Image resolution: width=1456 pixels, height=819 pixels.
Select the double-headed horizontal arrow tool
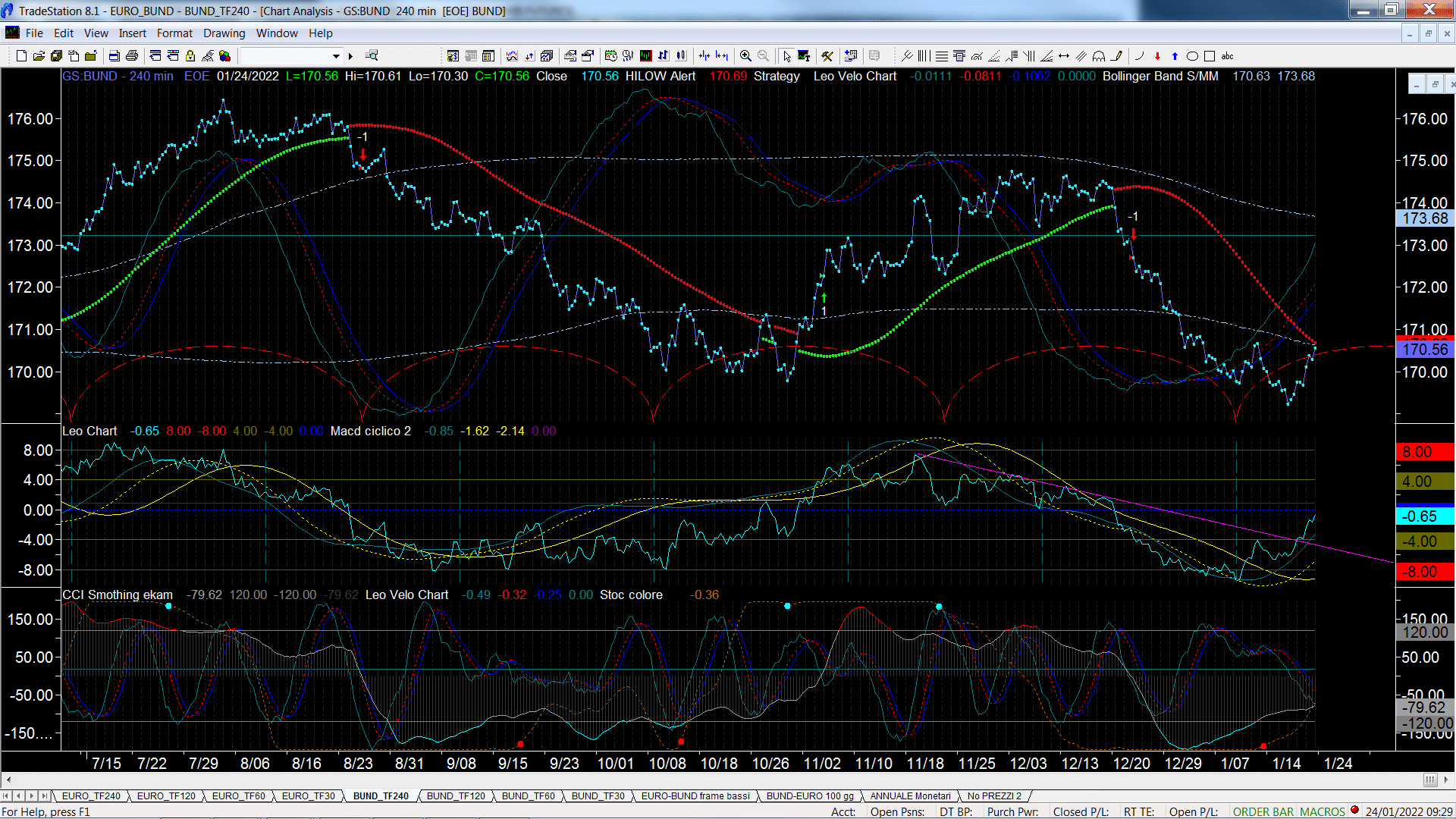tap(1064, 56)
